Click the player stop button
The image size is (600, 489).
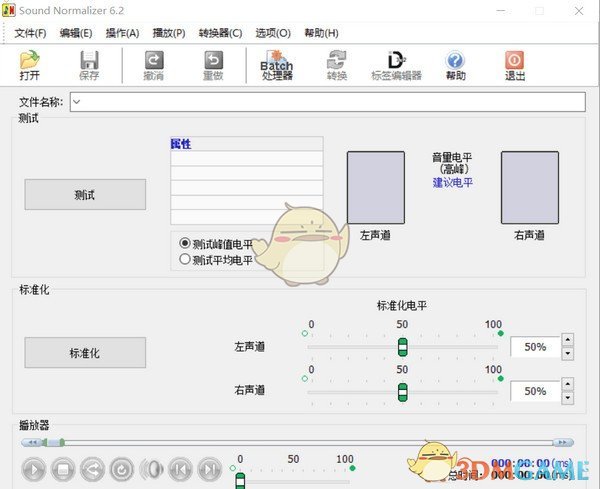63,469
